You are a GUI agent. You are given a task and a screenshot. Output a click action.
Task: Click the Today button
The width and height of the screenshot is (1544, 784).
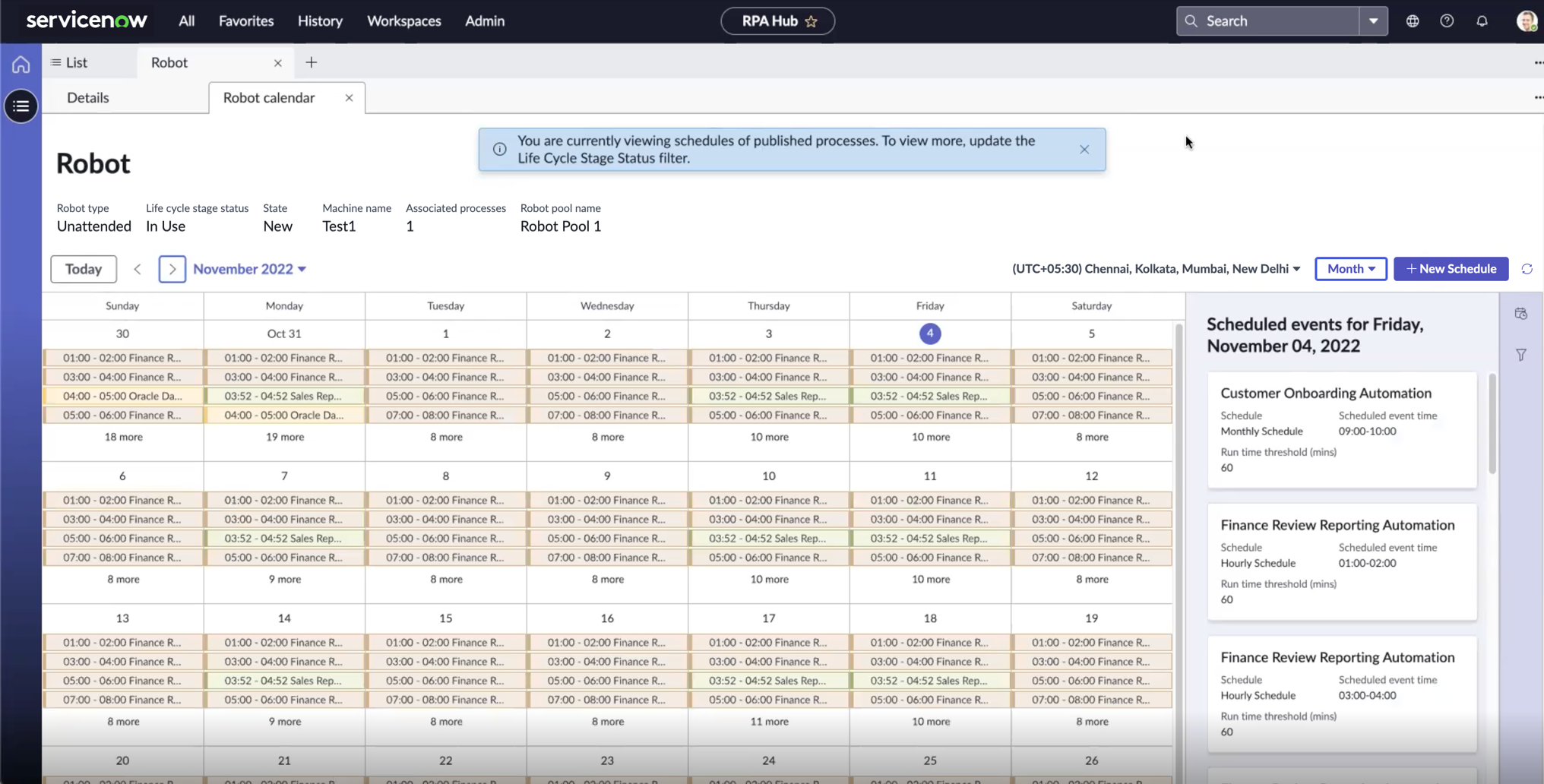84,269
